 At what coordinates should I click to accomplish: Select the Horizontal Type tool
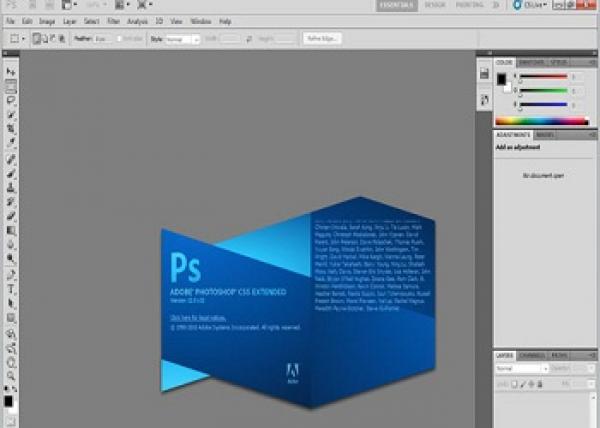[x=11, y=289]
